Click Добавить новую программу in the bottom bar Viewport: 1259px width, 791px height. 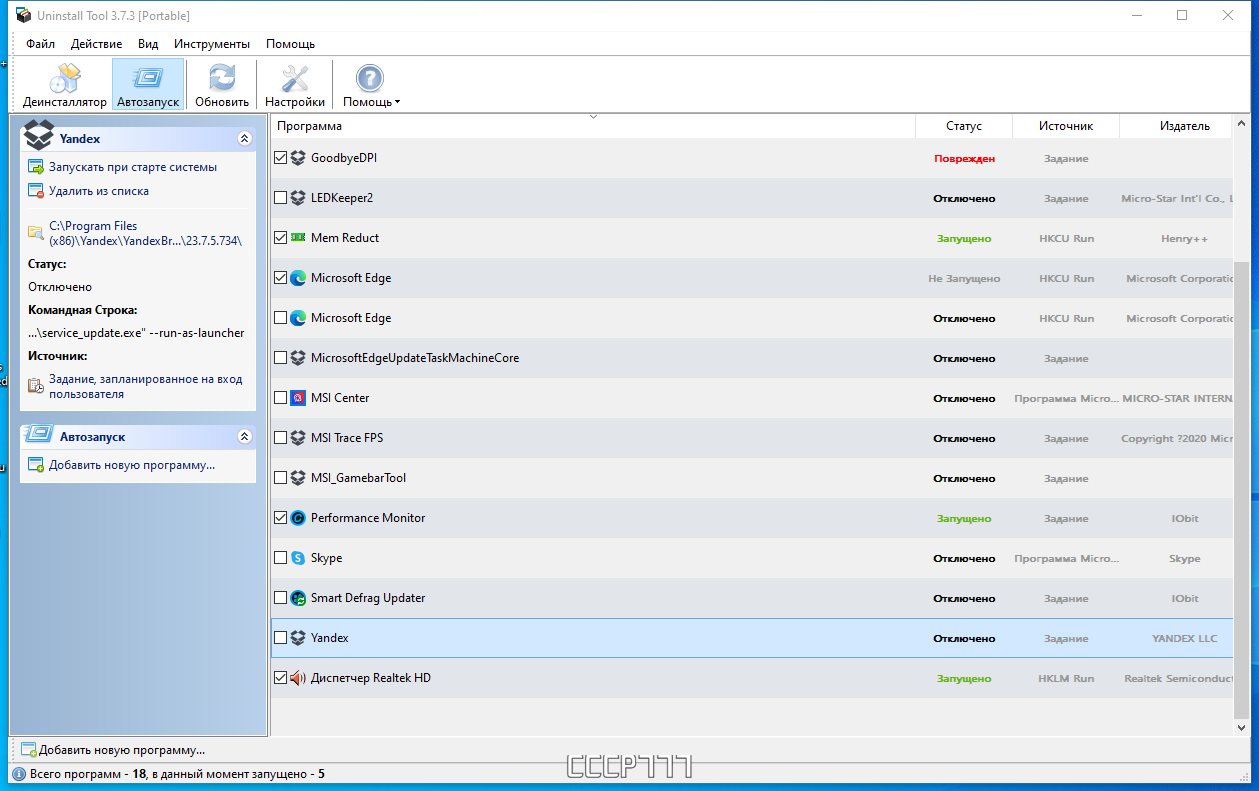tap(122, 750)
